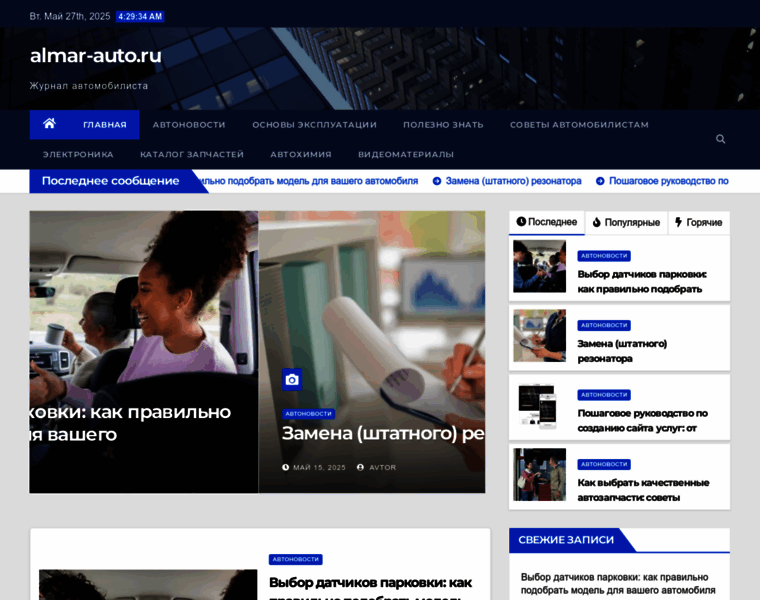Image resolution: width=760 pixels, height=600 pixels.
Task: Click the almar-auto.ru site title
Action: pyautogui.click(x=96, y=55)
